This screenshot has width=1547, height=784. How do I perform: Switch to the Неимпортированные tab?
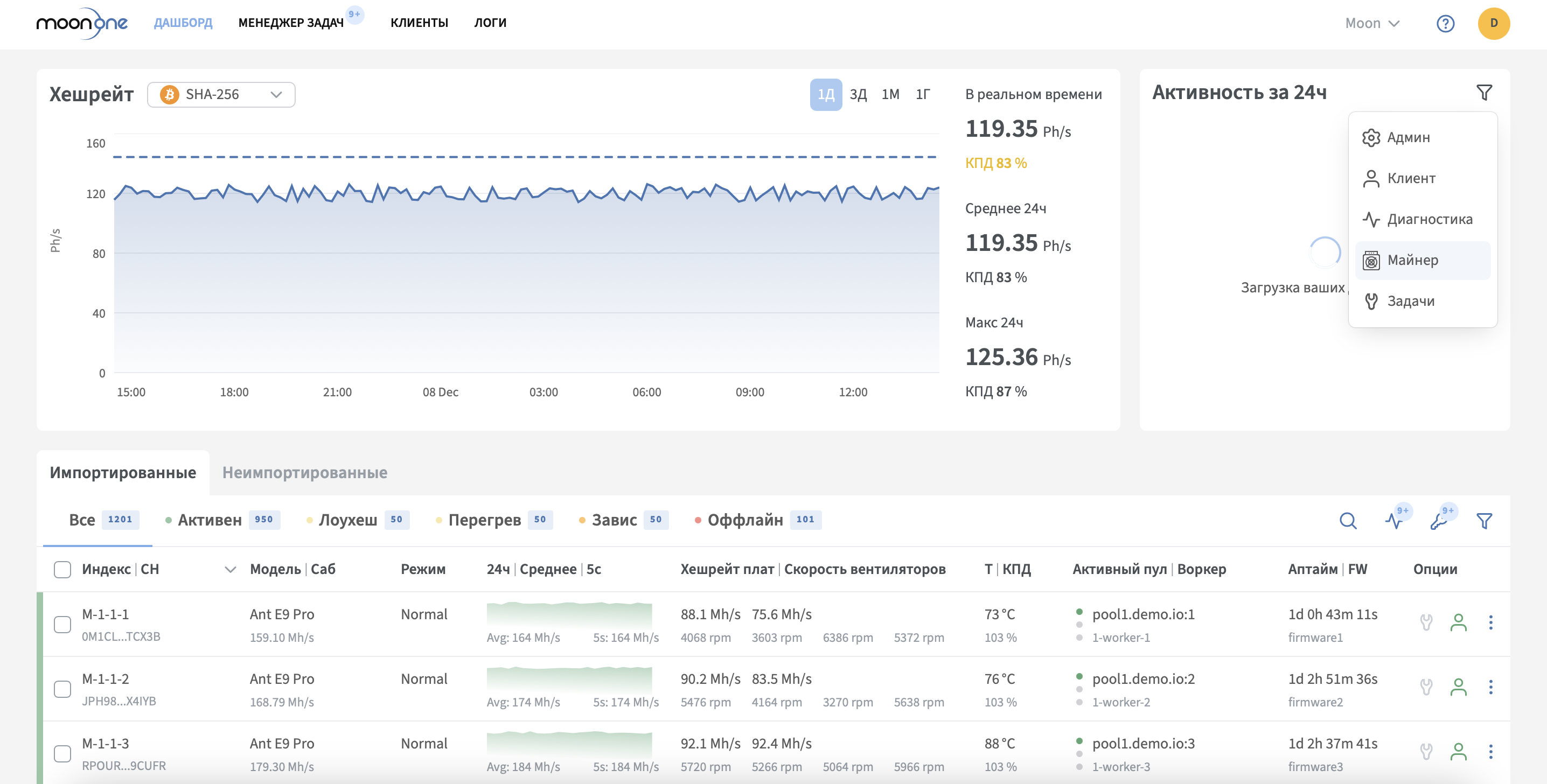click(304, 472)
